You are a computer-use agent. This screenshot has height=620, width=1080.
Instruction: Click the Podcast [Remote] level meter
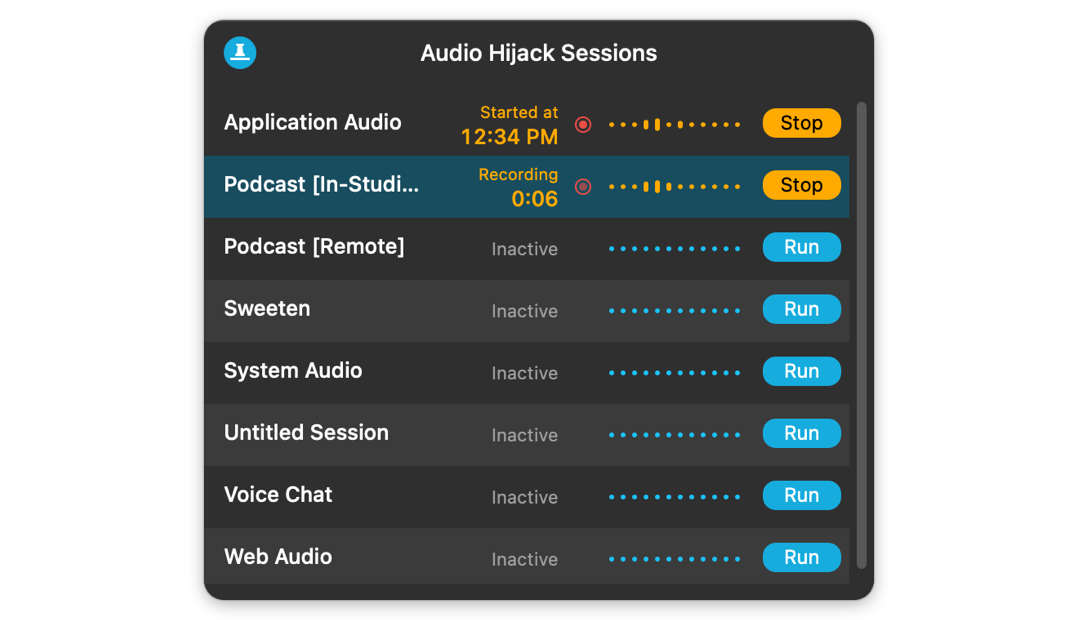pyautogui.click(x=674, y=249)
